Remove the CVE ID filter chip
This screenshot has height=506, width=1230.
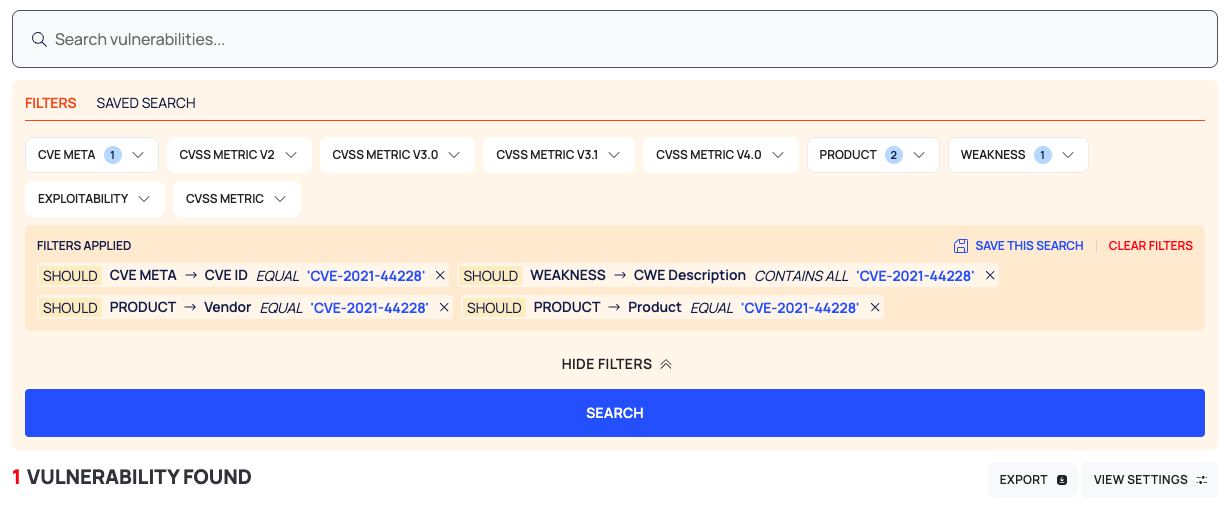coord(440,275)
